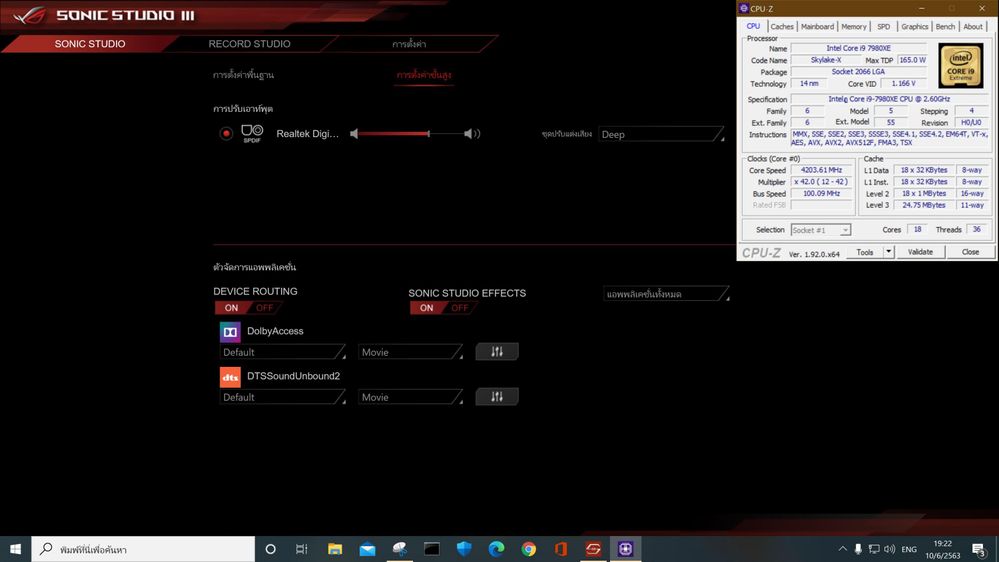Screen dimensions: 999x562
Task: Open the Graphics tab in CPU-Z
Action: 914,27
